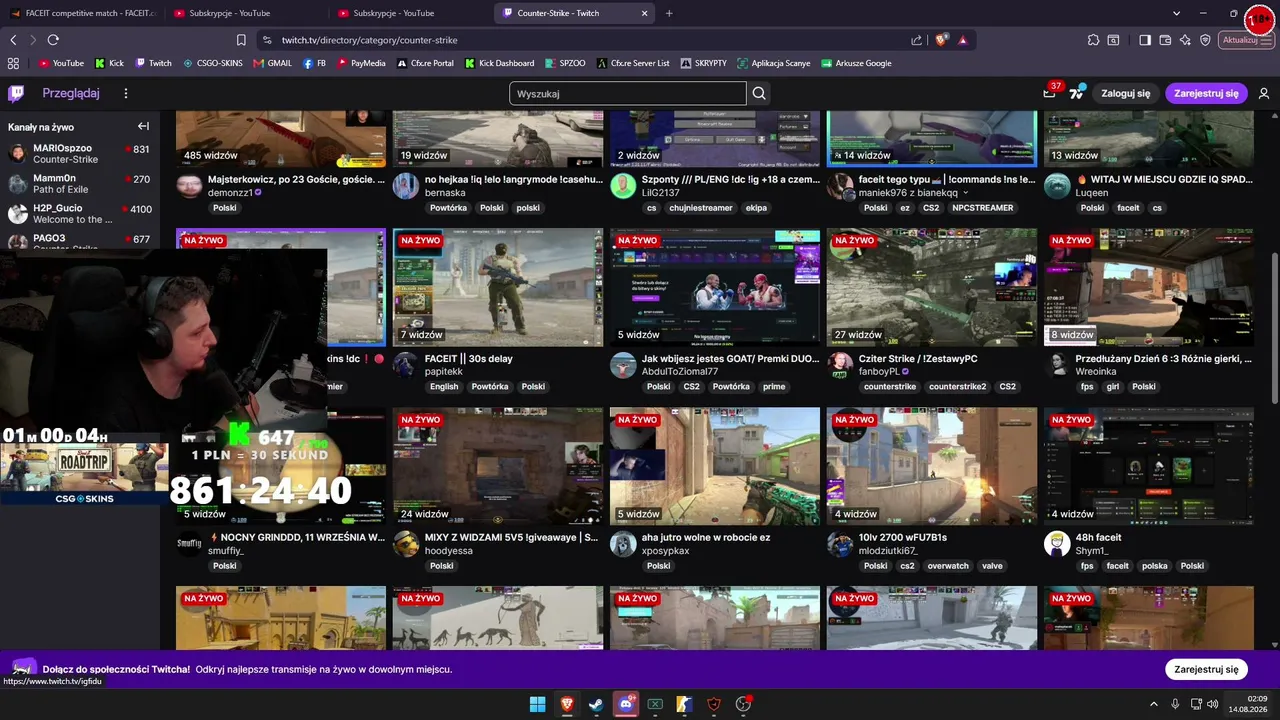Click the Brave browser taskbar icon
Screen dimensions: 1280x720
(567, 704)
